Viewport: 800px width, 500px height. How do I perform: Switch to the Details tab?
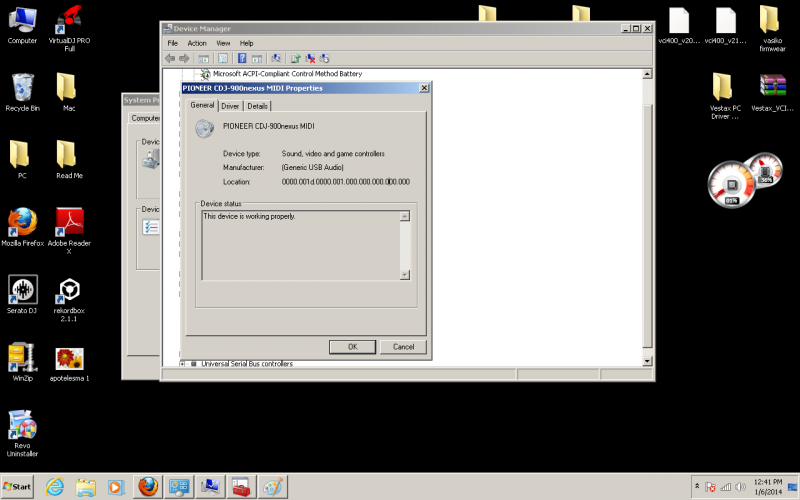click(x=257, y=106)
